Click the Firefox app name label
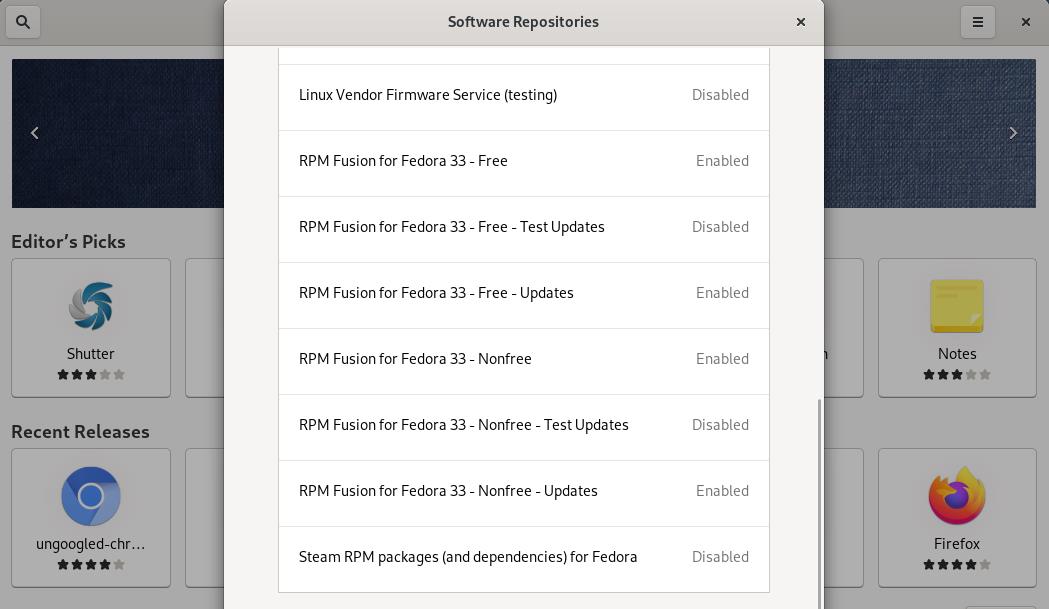 [957, 544]
